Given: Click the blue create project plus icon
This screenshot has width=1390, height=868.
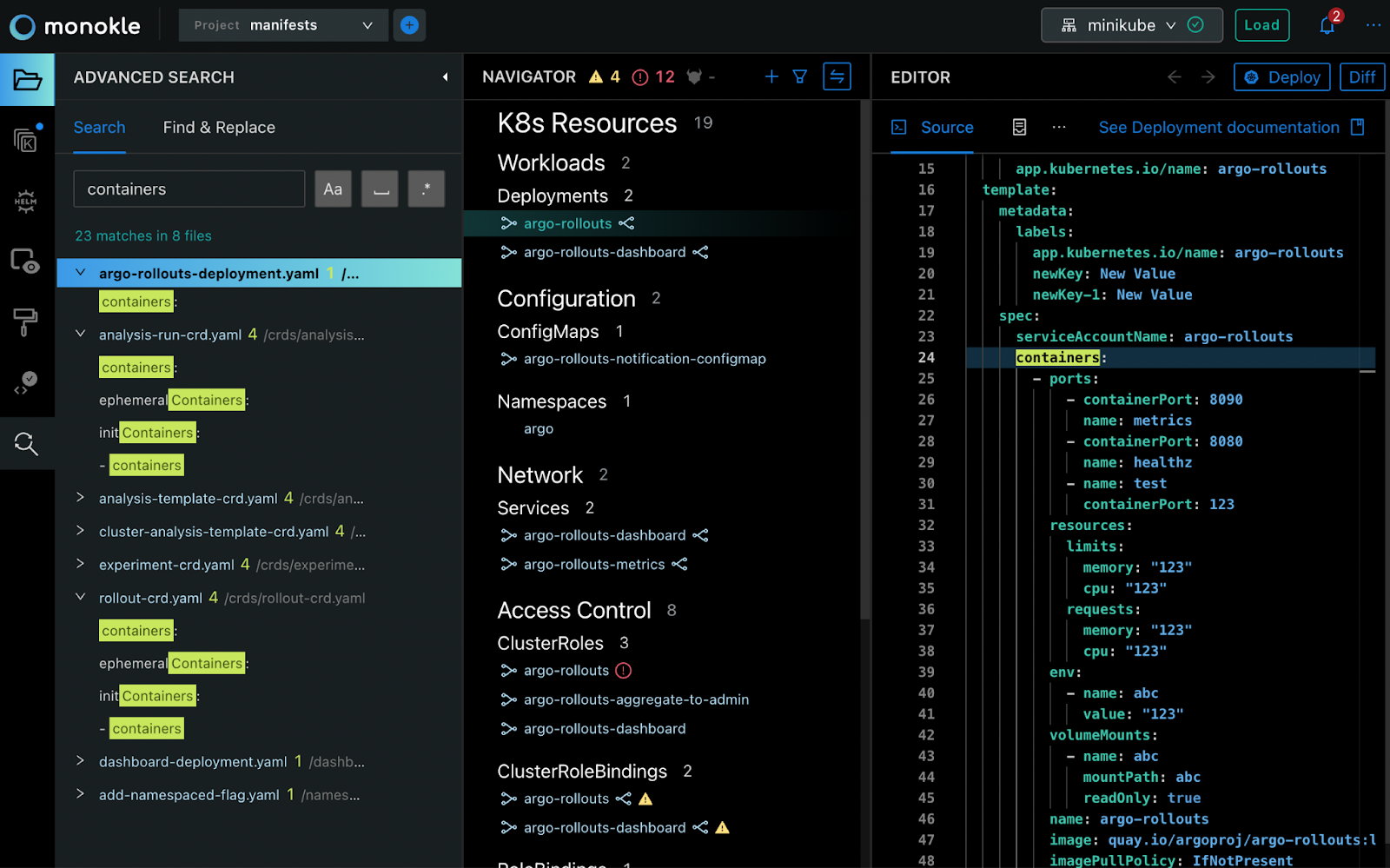Looking at the screenshot, I should pos(409,25).
